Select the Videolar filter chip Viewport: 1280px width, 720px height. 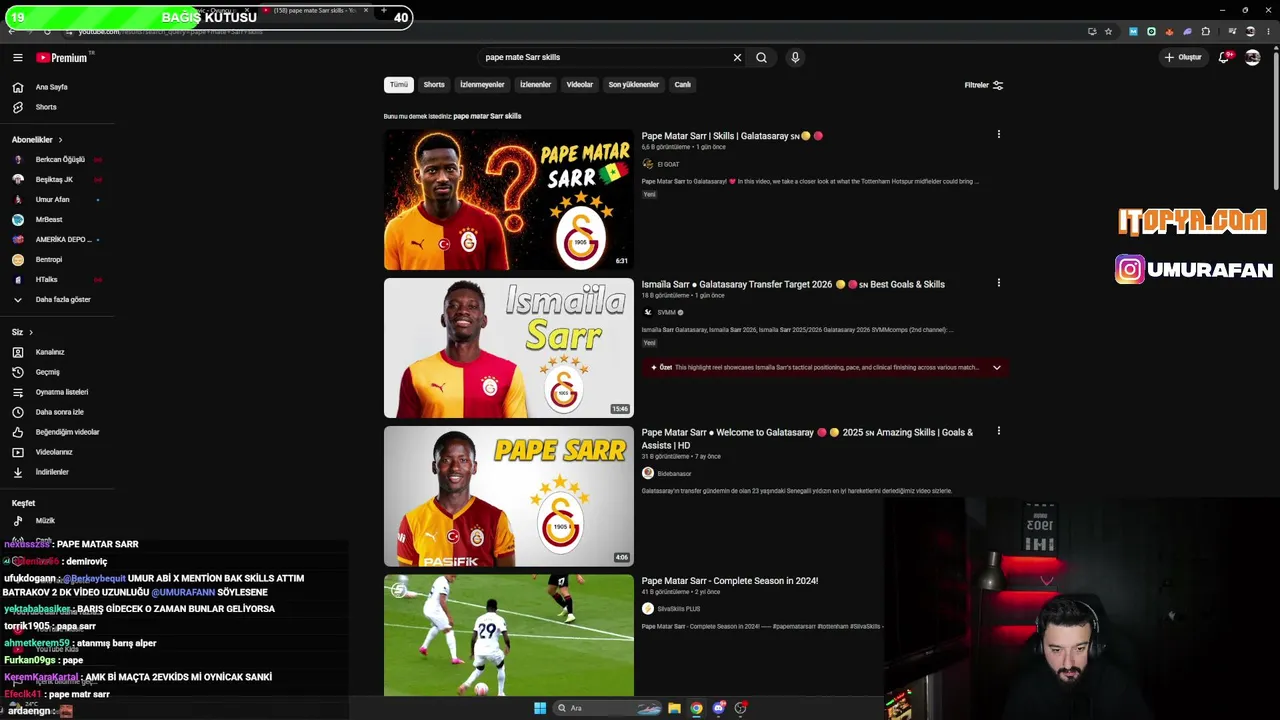point(580,85)
